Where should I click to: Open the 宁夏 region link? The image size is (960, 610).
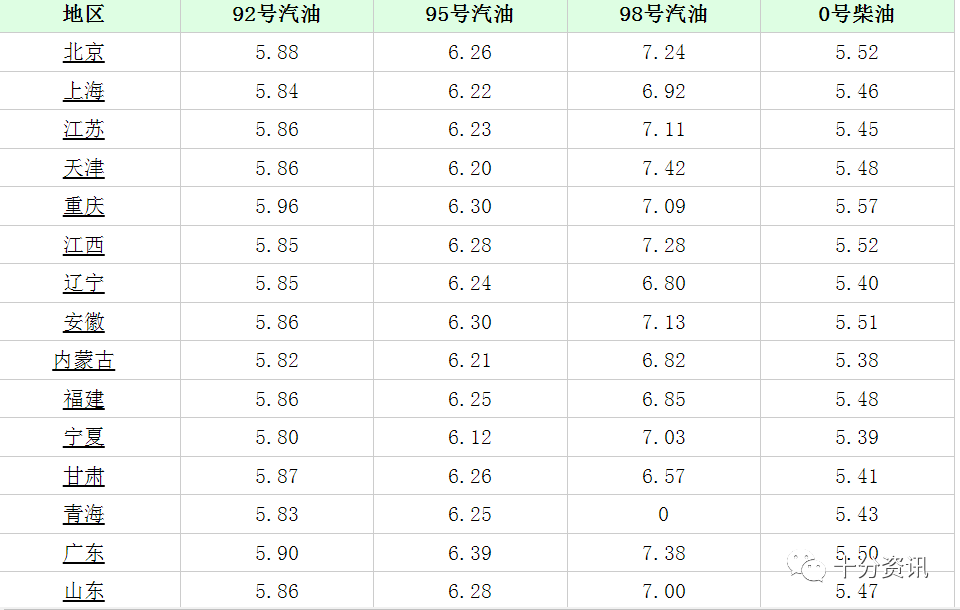point(84,438)
